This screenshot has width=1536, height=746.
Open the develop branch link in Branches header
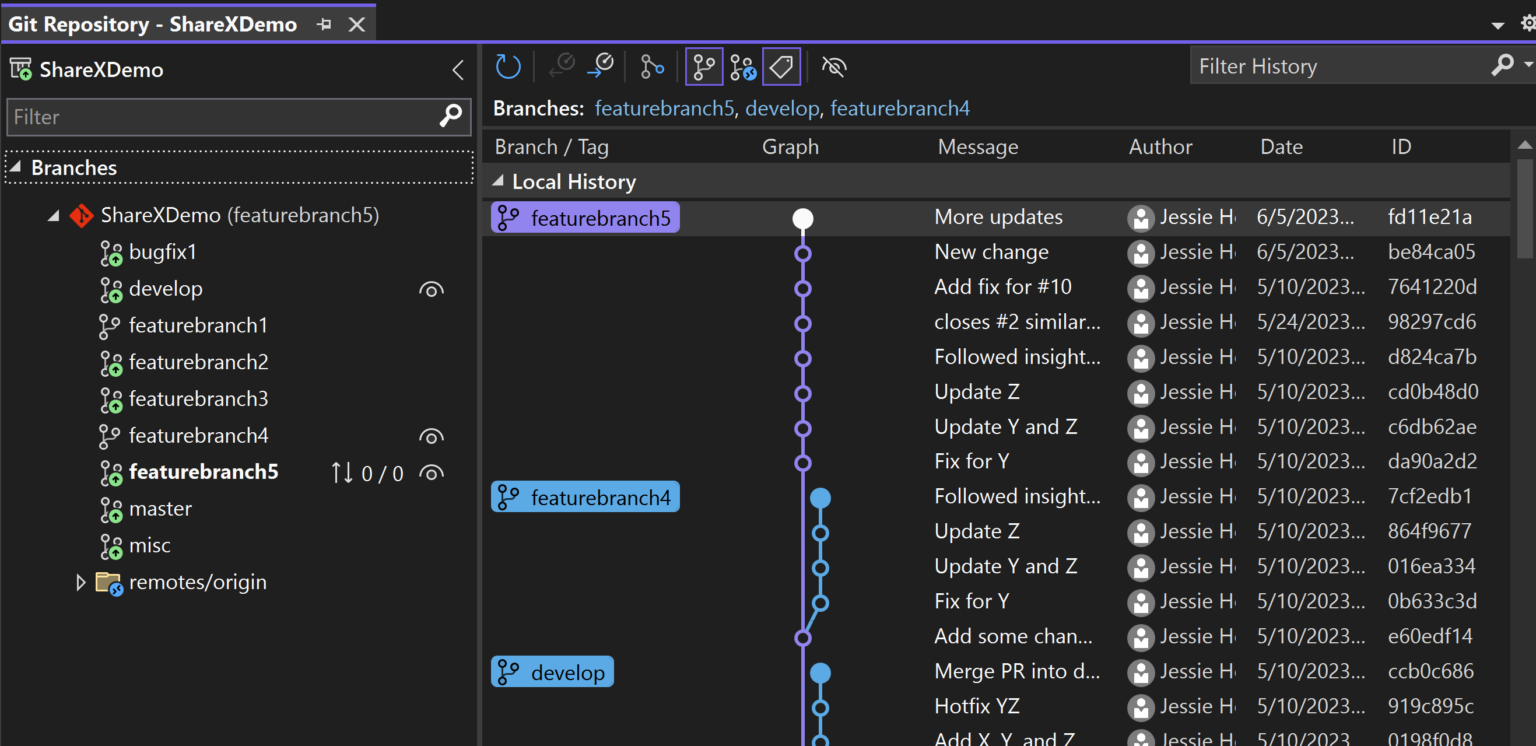click(x=783, y=108)
